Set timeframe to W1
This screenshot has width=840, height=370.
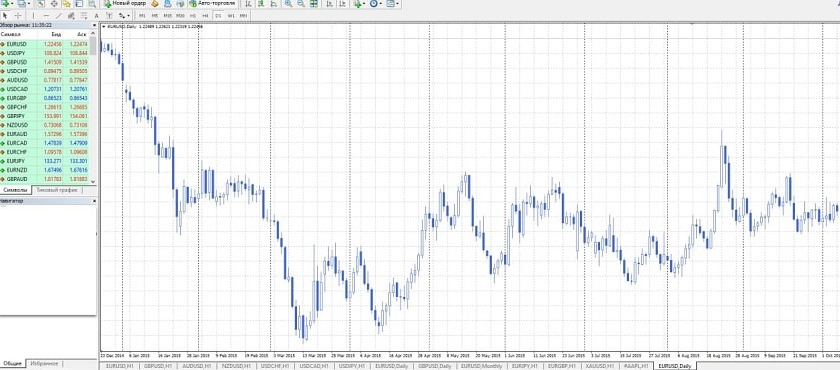click(231, 16)
